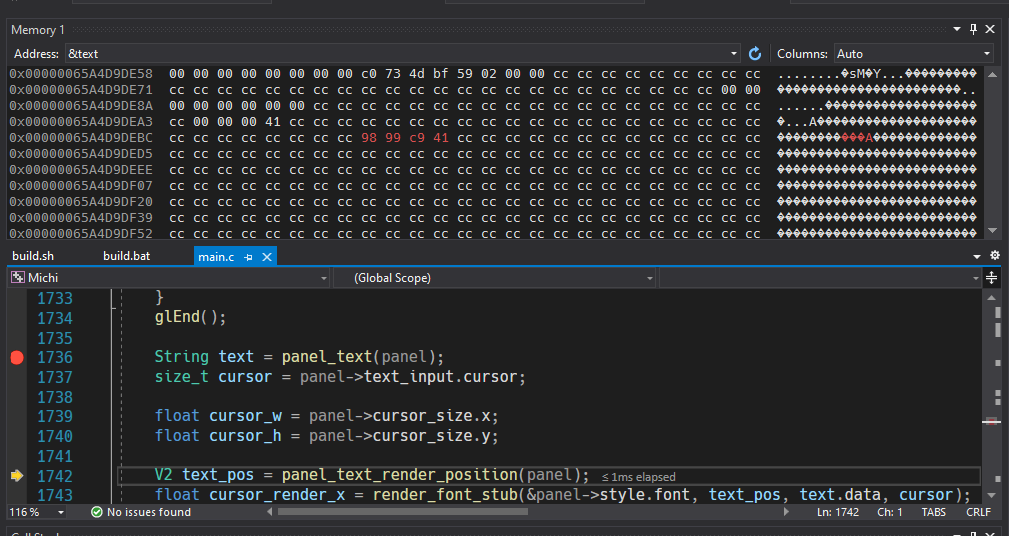
Task: Open Memory 1 window position menu
Action: click(x=957, y=29)
